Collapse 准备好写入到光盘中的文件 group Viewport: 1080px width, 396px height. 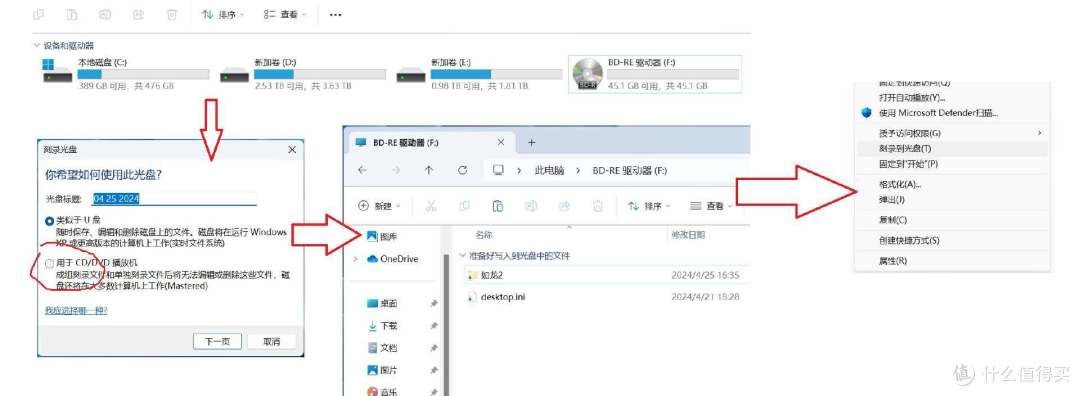(463, 256)
